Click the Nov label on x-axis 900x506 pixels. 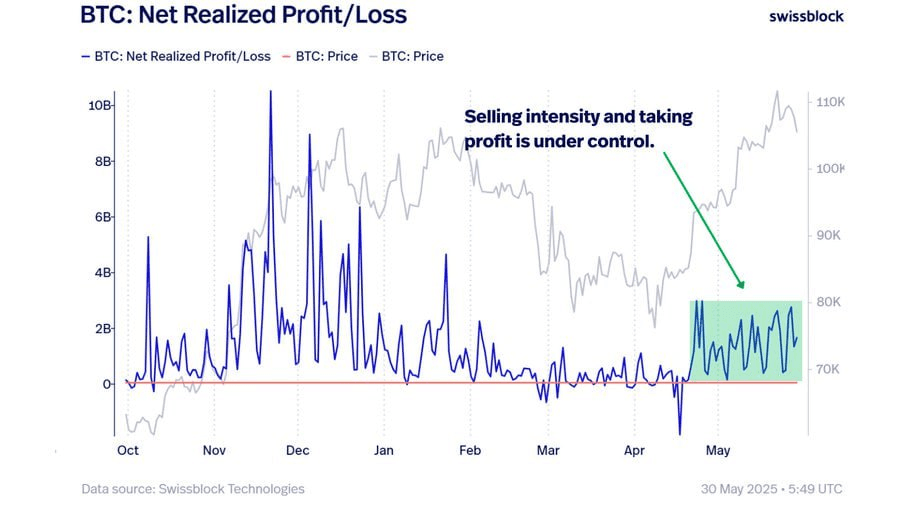pos(214,450)
